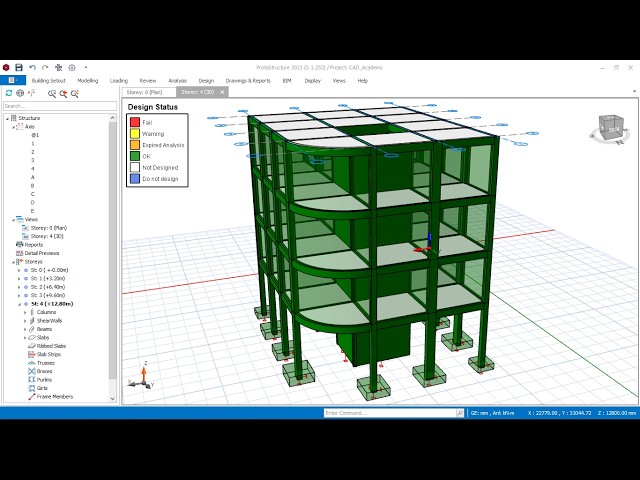640x480 pixels.
Task: Redo the last undone action
Action: (45, 67)
